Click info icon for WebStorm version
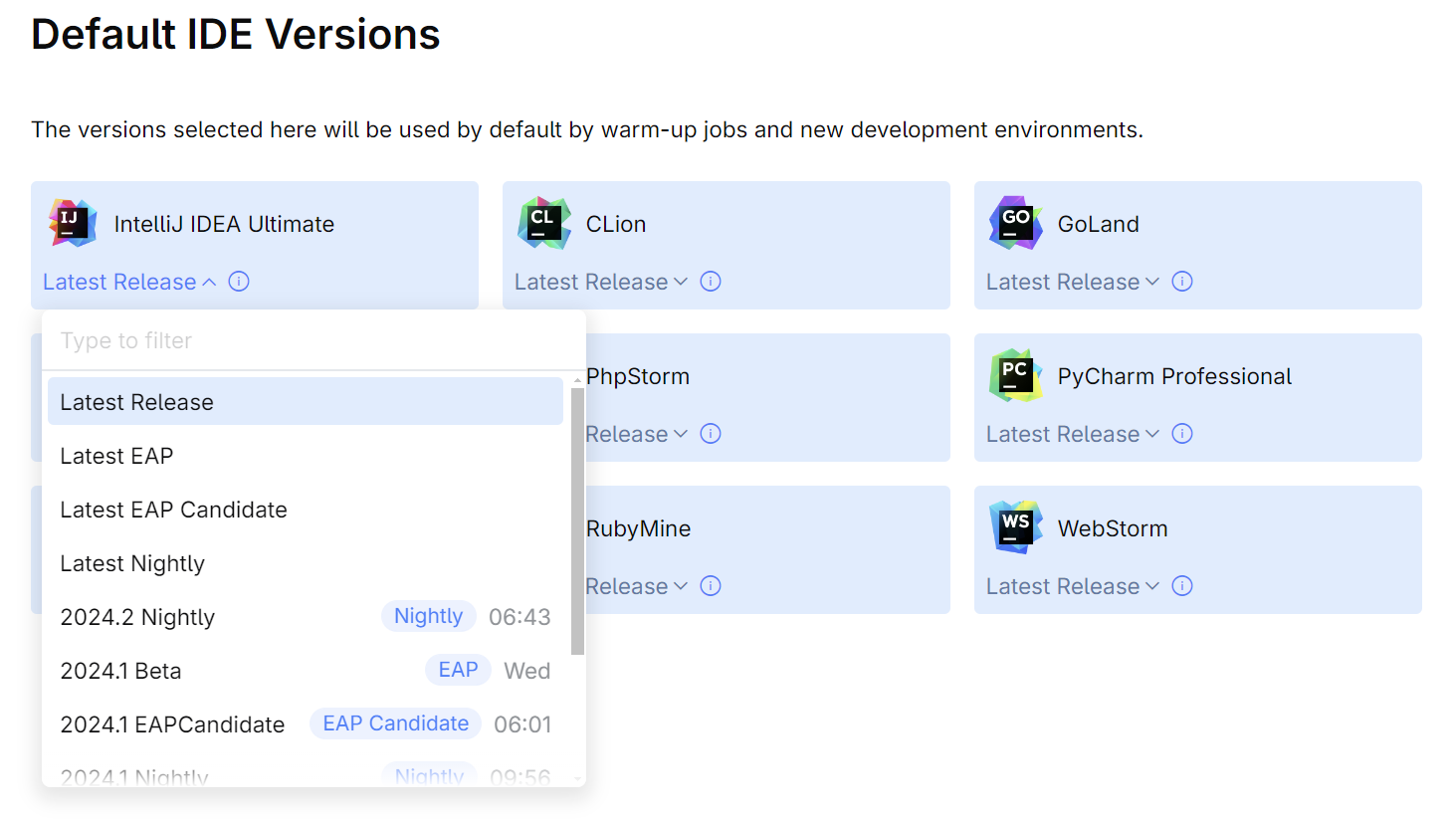Screen dimensions: 1456x825 click(1182, 586)
